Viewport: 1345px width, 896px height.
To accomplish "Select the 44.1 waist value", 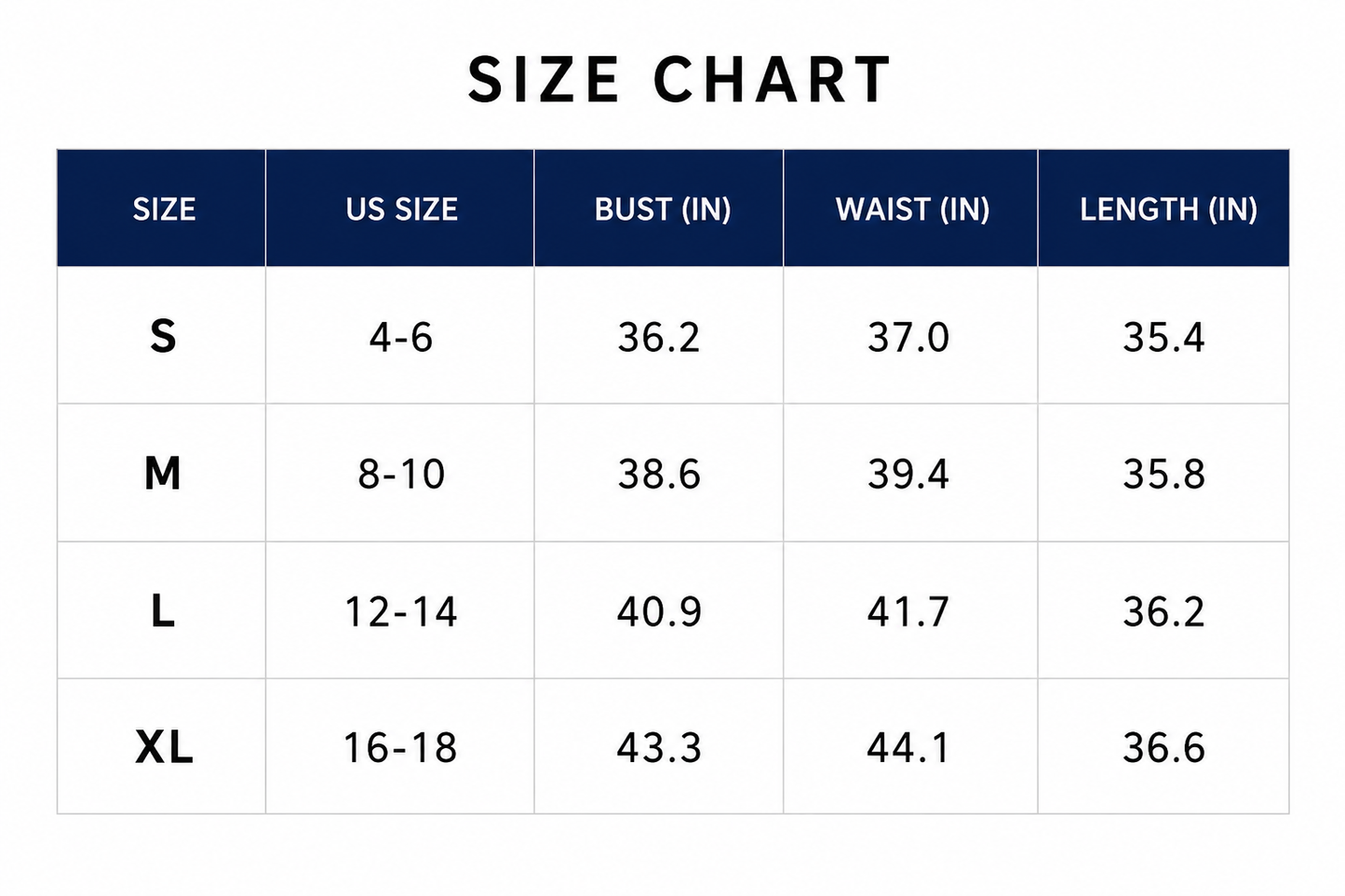I will (x=908, y=748).
